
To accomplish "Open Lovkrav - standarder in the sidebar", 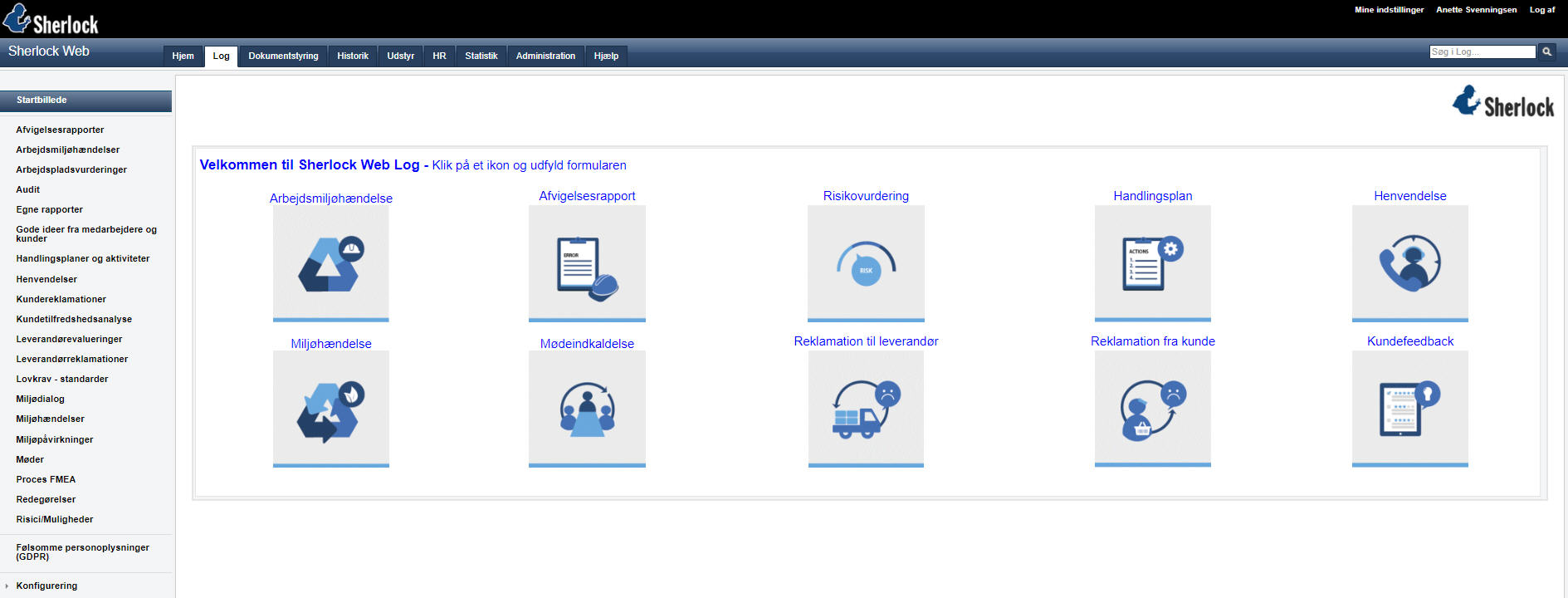I will [x=62, y=379].
